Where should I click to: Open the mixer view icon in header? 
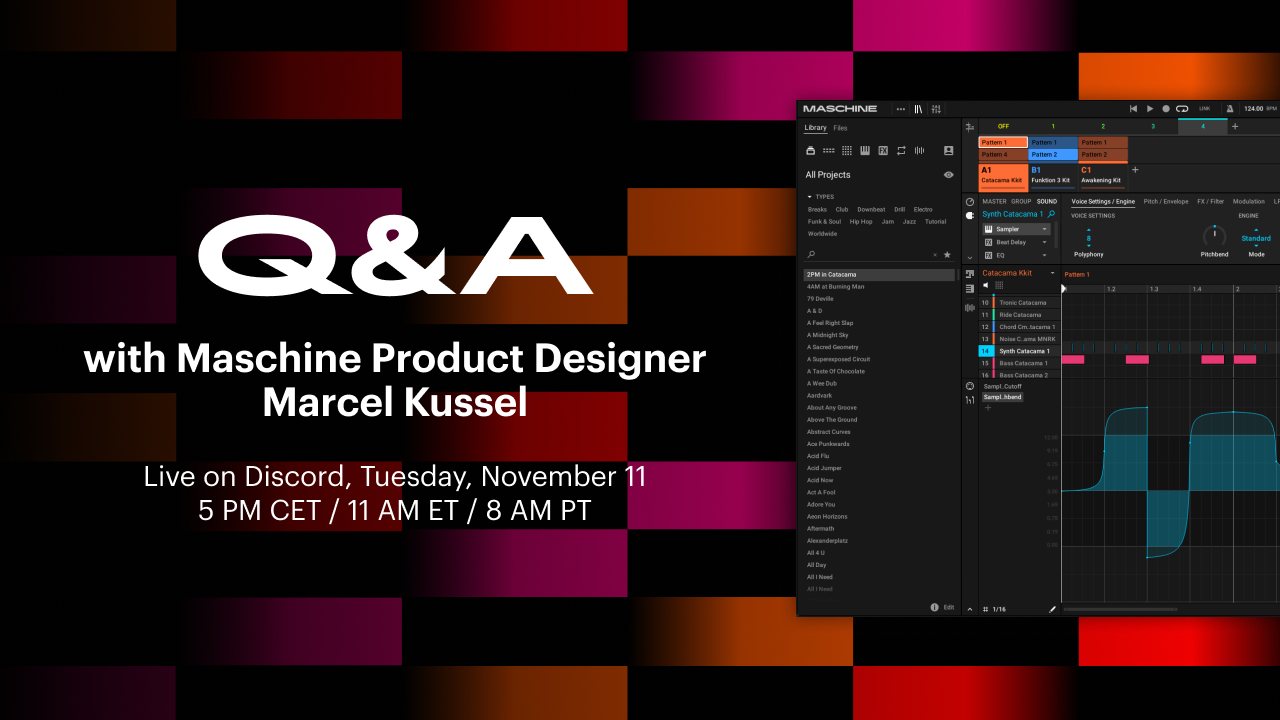click(x=936, y=108)
